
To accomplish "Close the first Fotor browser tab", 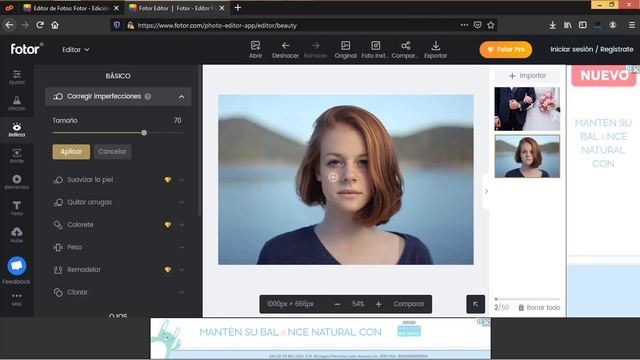I will click(116, 8).
